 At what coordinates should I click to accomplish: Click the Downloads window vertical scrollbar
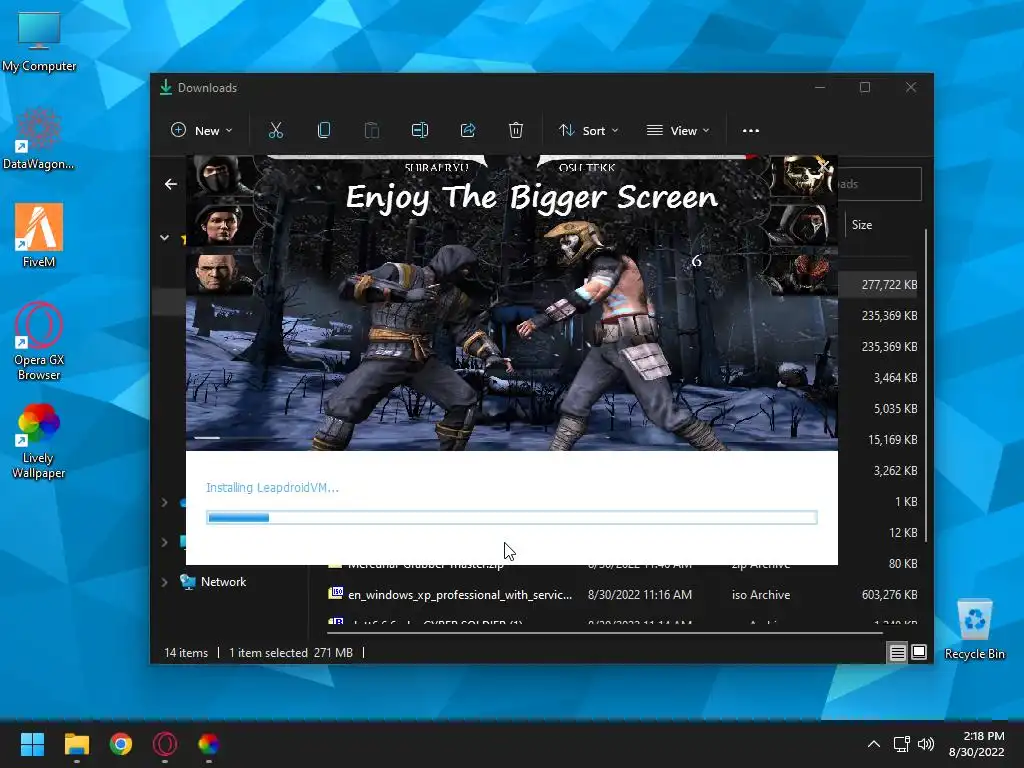[926, 385]
